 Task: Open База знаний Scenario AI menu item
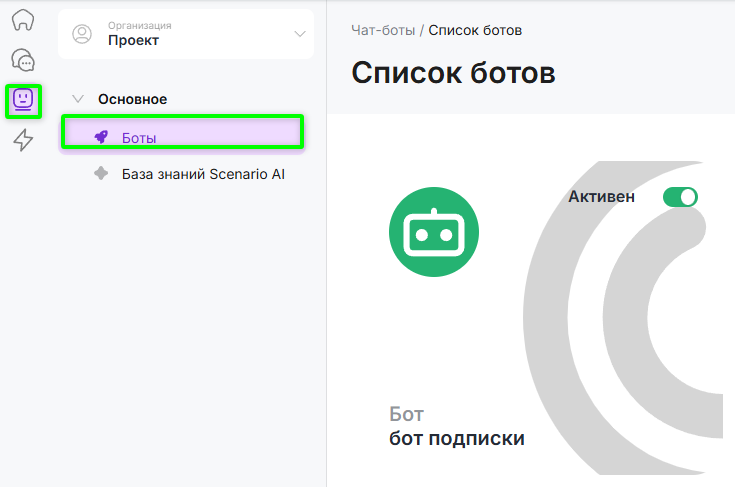click(204, 173)
